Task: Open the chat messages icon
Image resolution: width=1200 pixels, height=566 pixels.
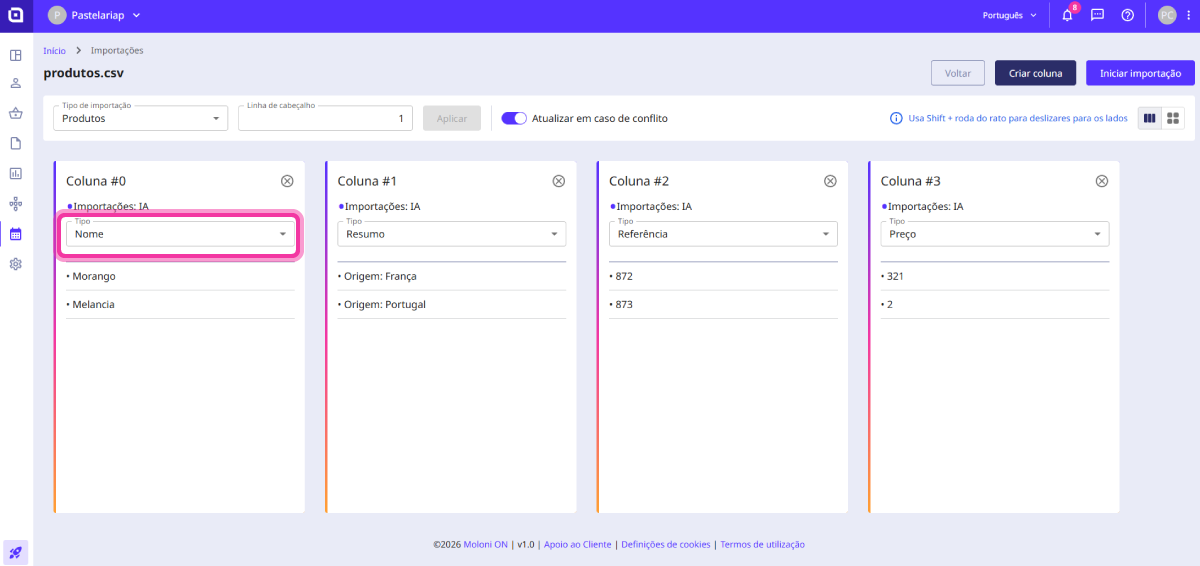Action: click(1097, 15)
